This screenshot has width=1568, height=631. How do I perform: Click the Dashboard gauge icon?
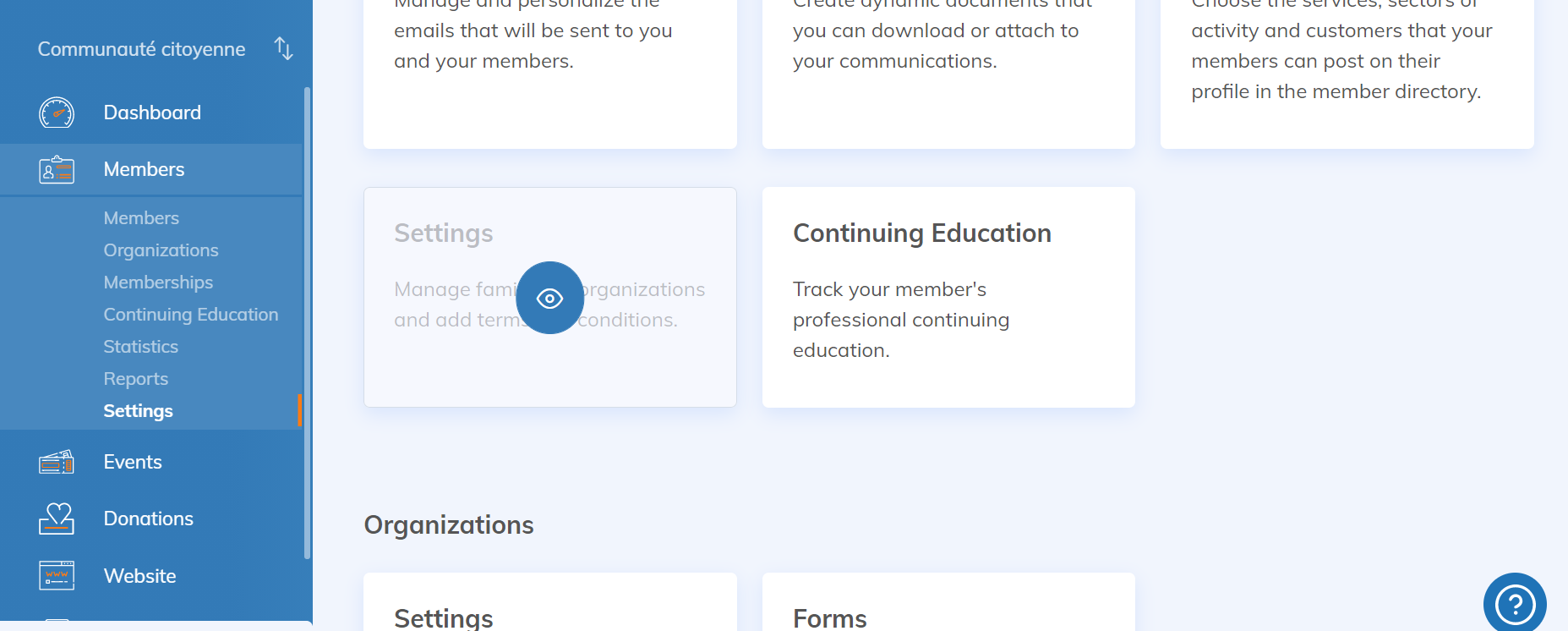[57, 112]
